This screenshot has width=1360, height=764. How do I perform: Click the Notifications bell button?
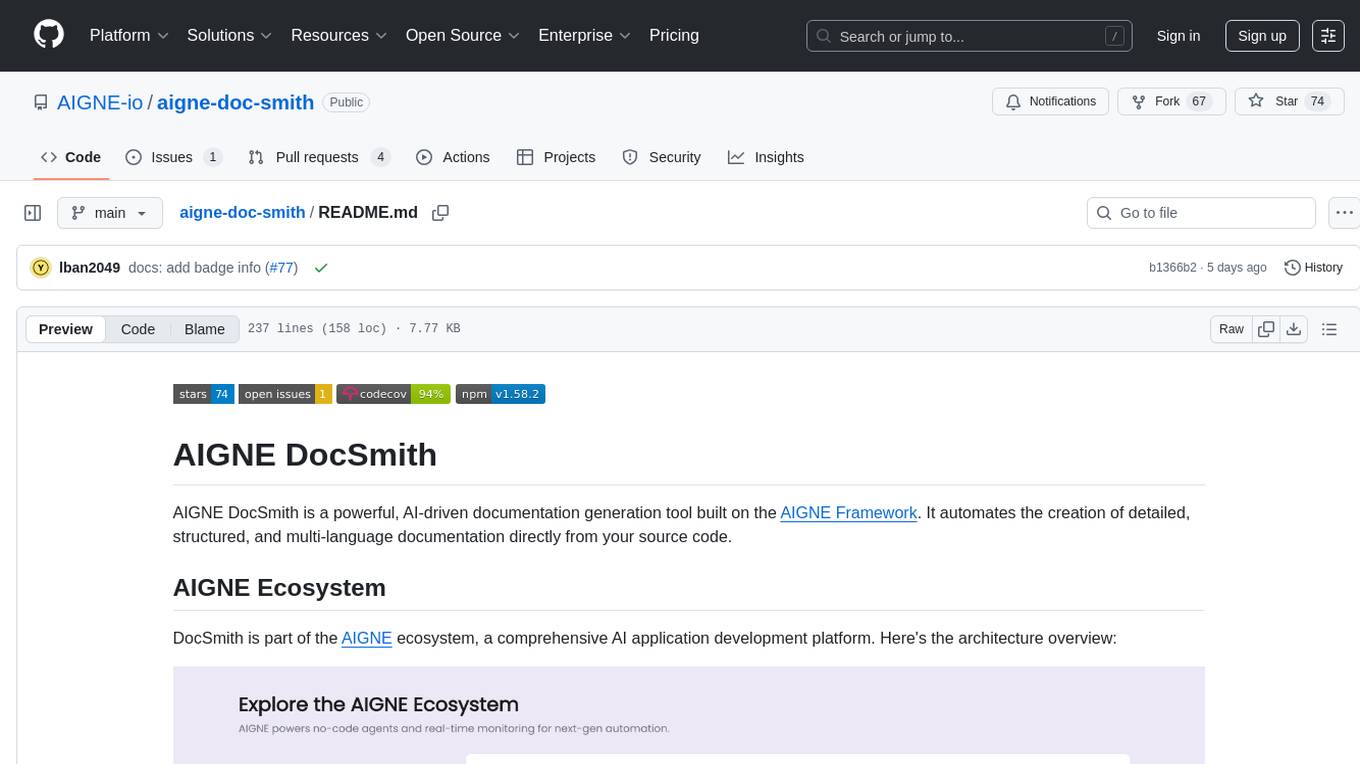(x=1051, y=101)
